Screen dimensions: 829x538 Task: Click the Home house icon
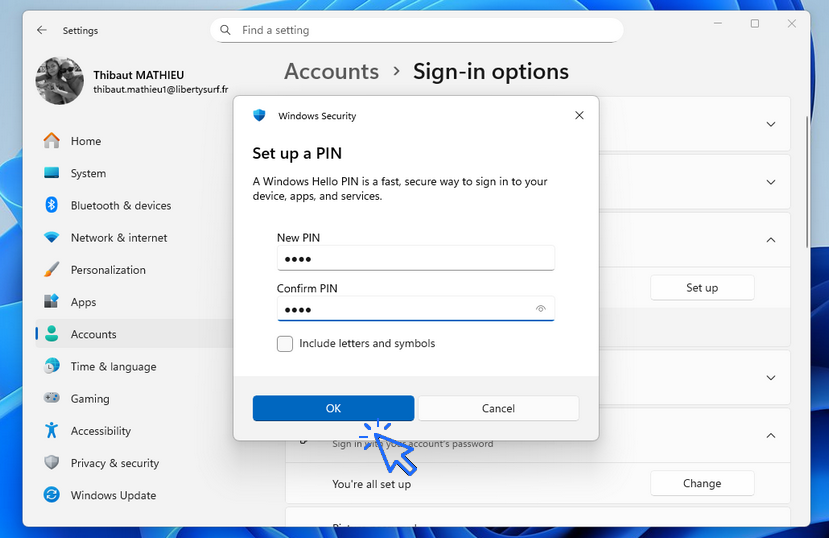(x=51, y=141)
